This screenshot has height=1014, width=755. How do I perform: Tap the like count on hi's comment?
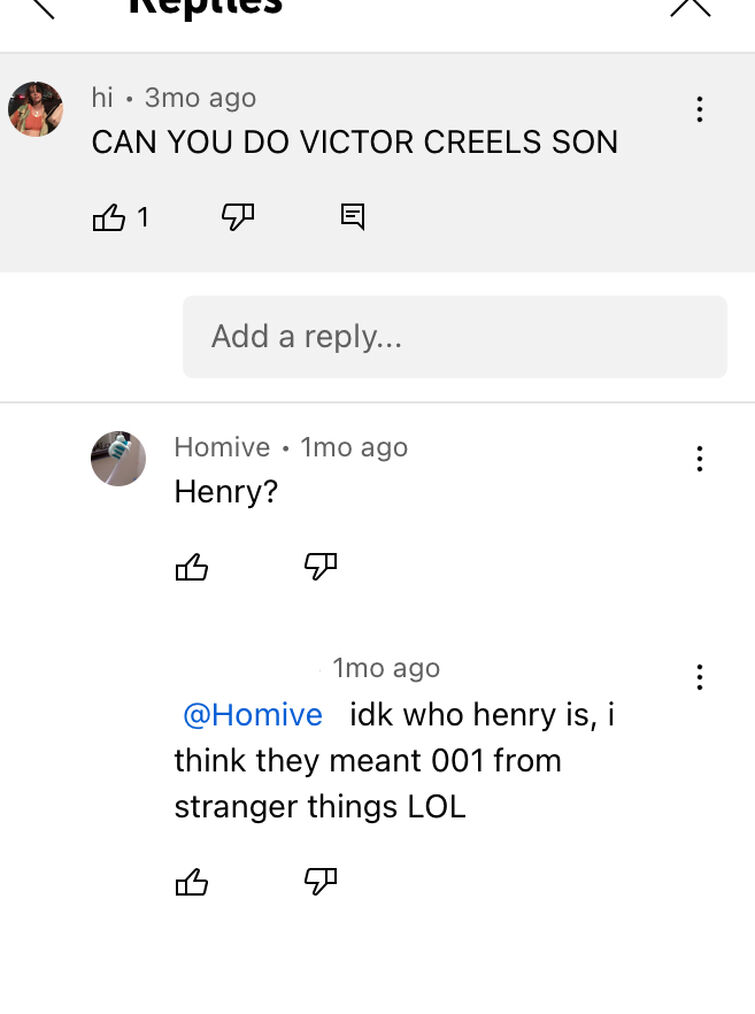pyautogui.click(x=143, y=217)
